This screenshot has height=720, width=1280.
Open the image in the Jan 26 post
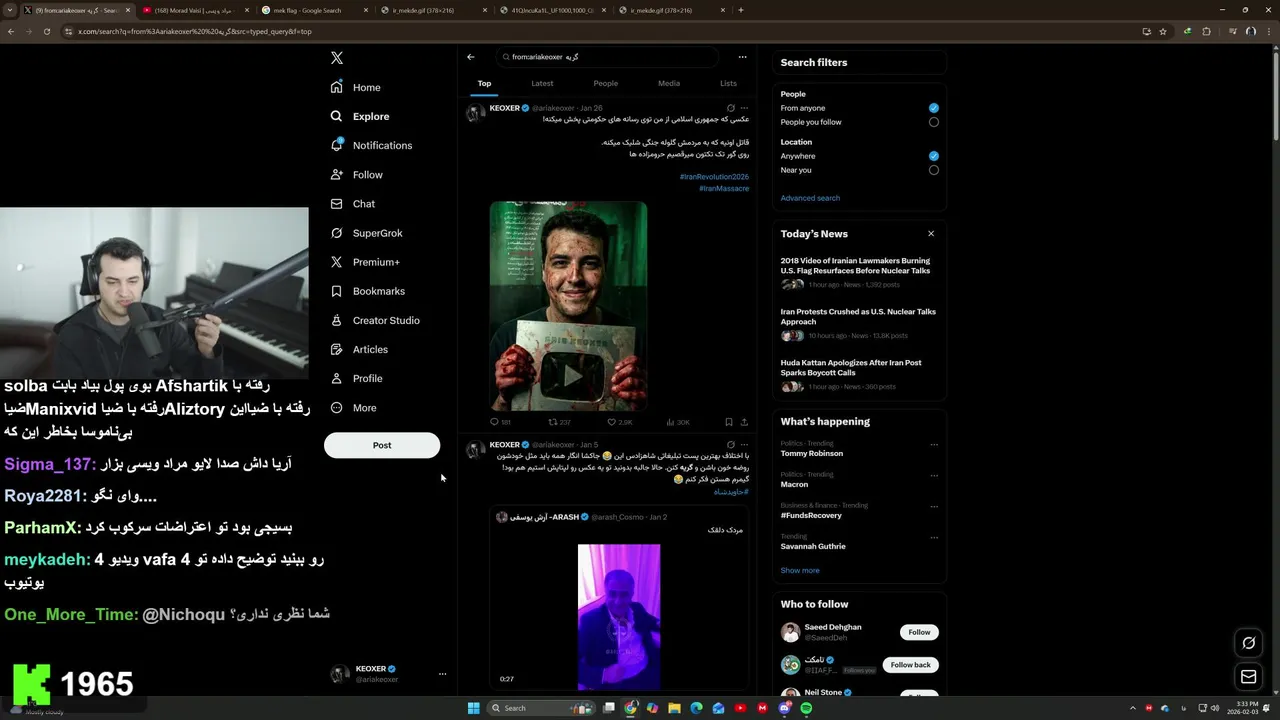click(568, 306)
